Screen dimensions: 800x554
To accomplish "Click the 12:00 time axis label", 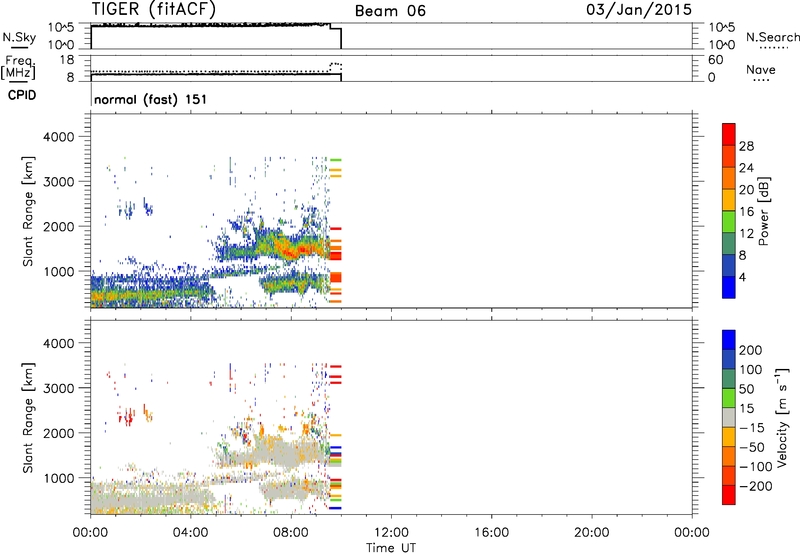I will coord(391,533).
